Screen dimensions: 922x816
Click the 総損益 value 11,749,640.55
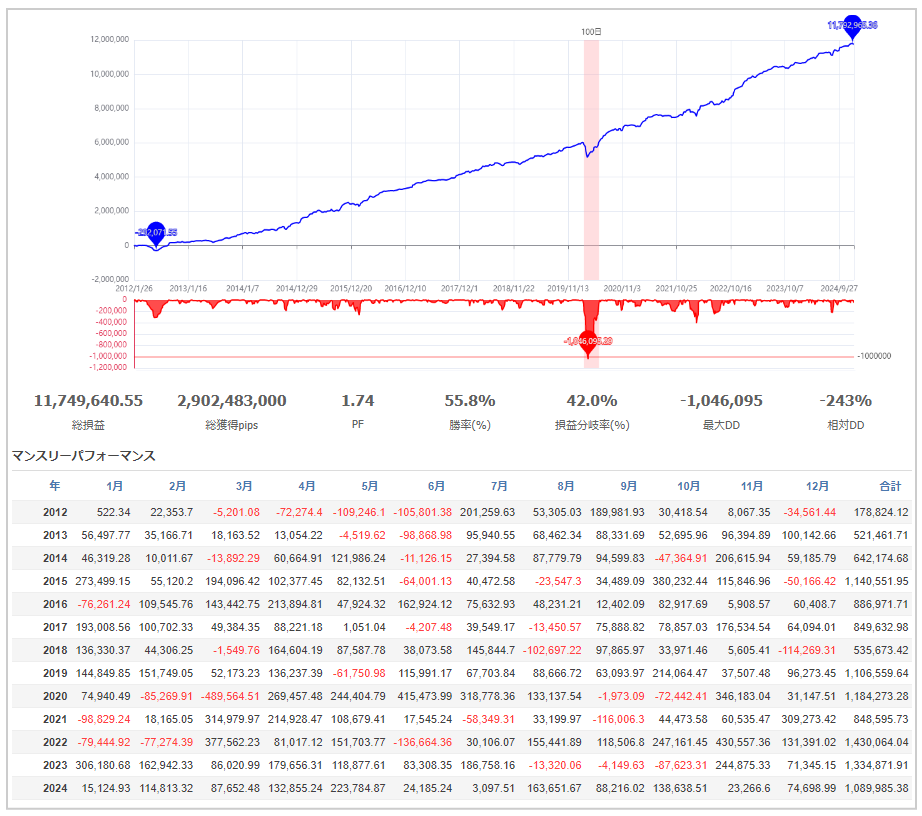pyautogui.click(x=88, y=401)
